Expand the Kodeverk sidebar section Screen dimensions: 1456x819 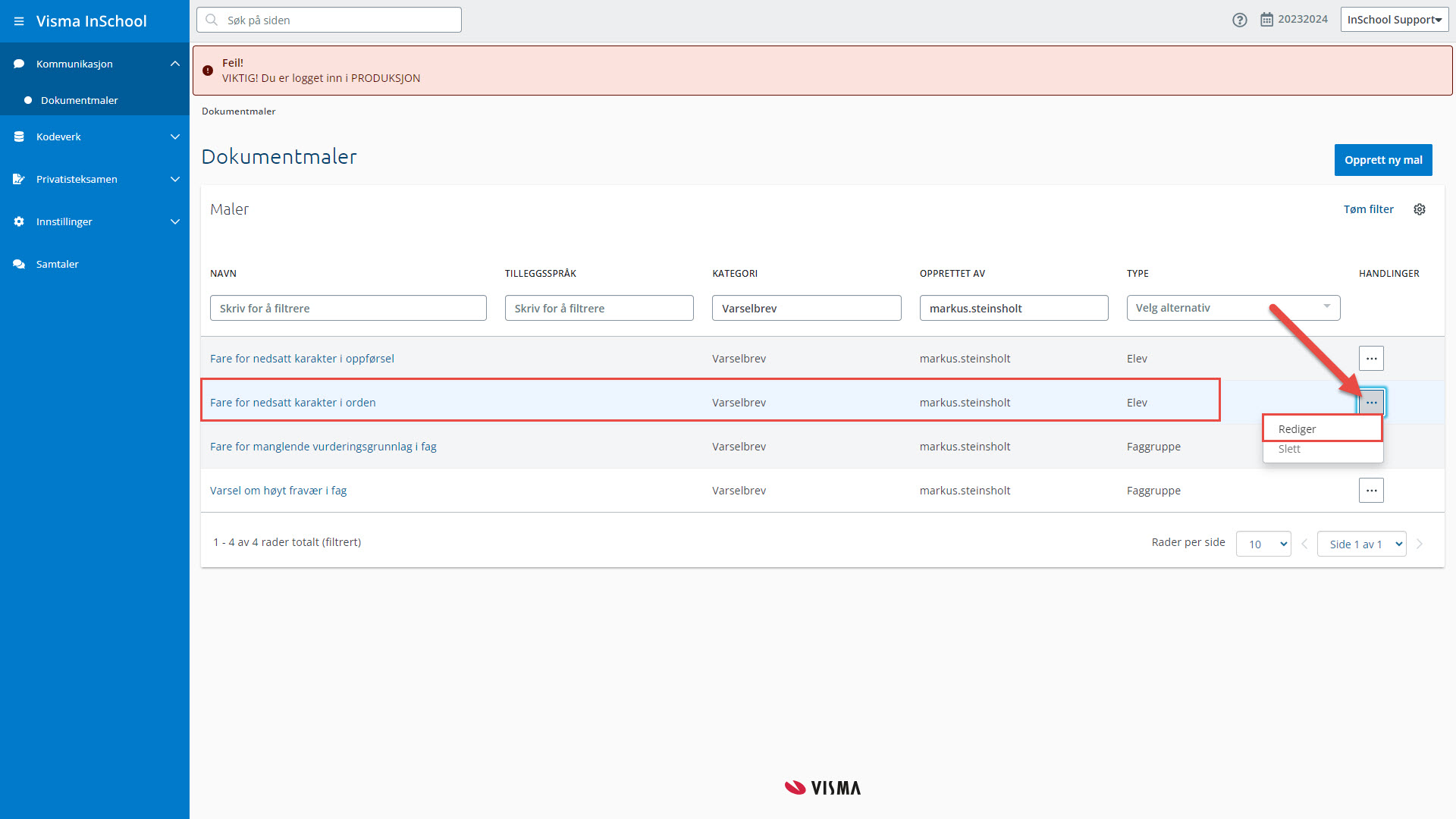175,136
